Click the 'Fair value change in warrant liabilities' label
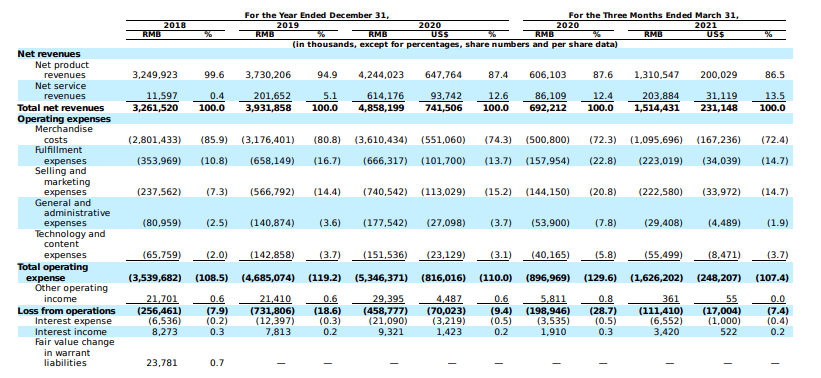Screen dimensions: 821x378 74,352
